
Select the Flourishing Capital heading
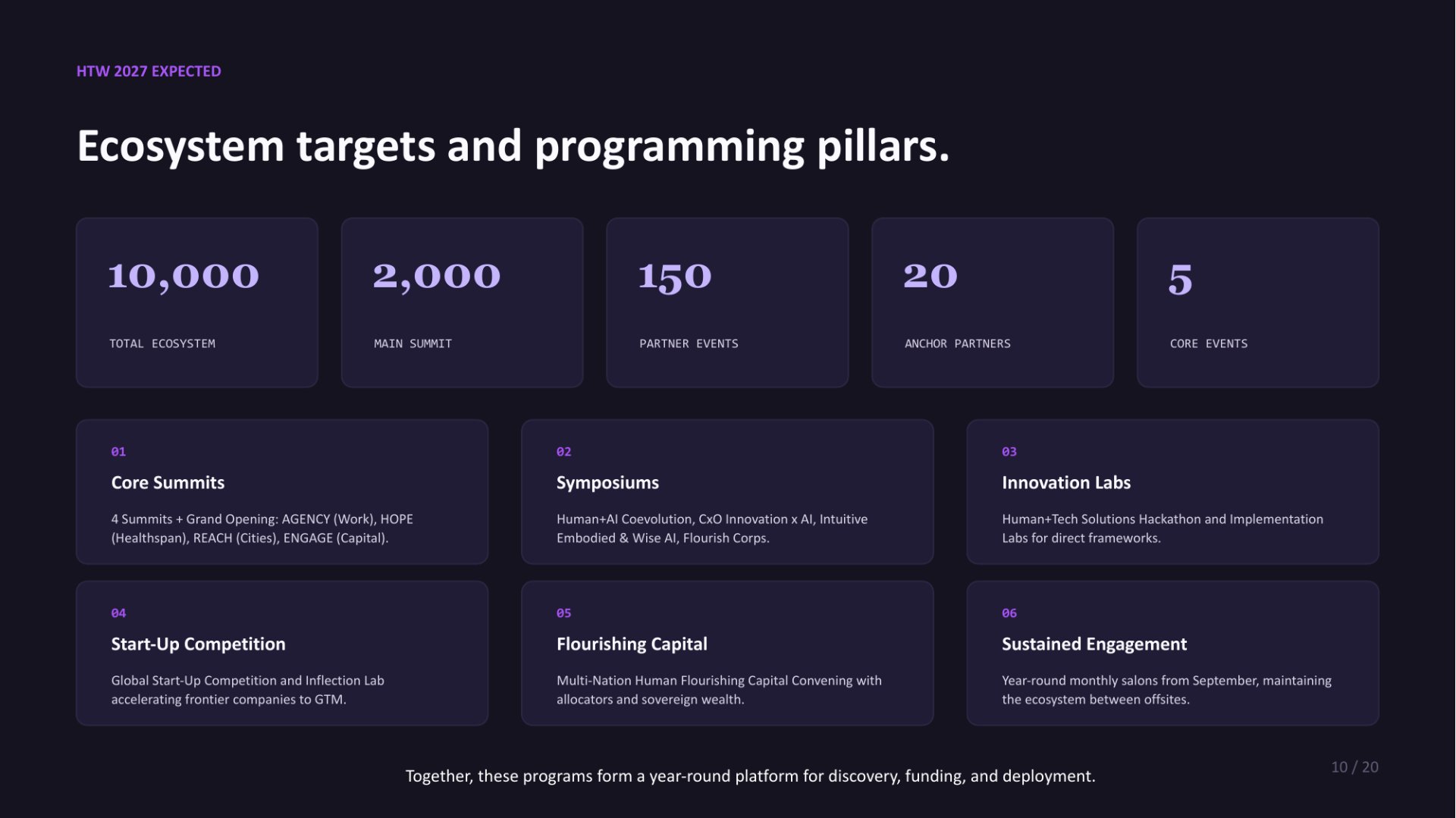(x=632, y=644)
